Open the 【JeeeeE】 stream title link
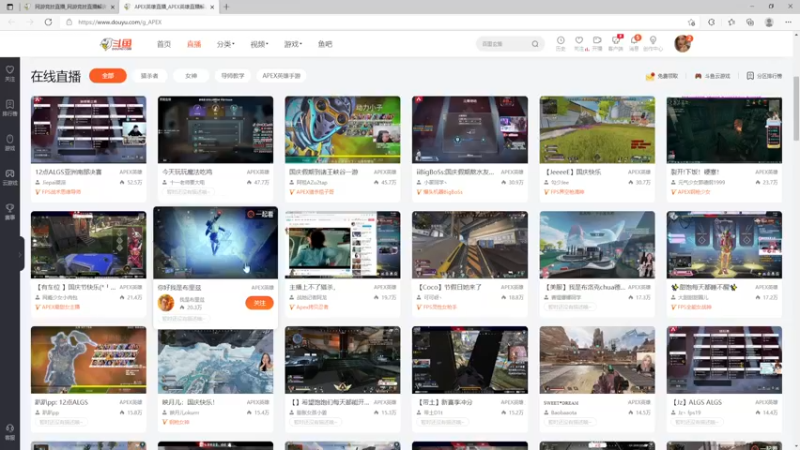The height and width of the screenshot is (450, 800). click(x=573, y=172)
